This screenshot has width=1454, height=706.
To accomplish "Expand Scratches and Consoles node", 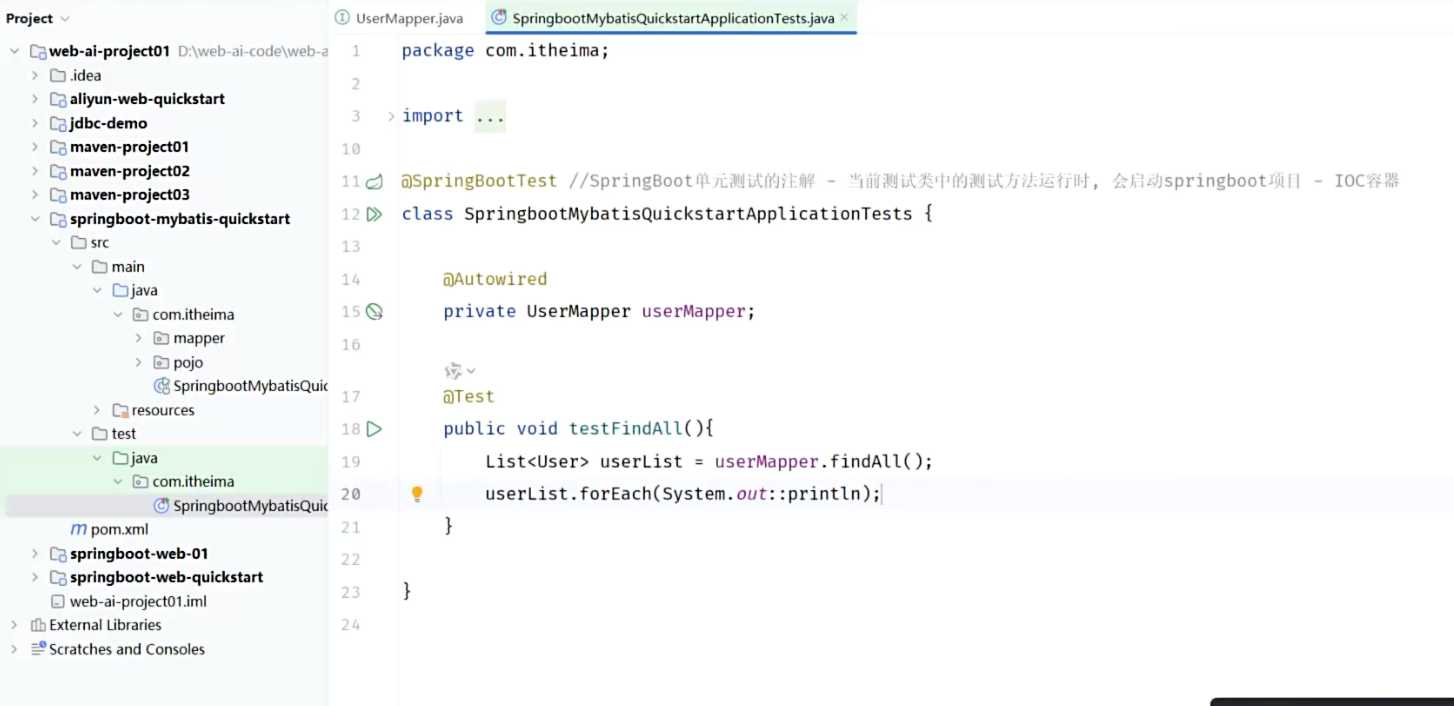I will (x=14, y=649).
